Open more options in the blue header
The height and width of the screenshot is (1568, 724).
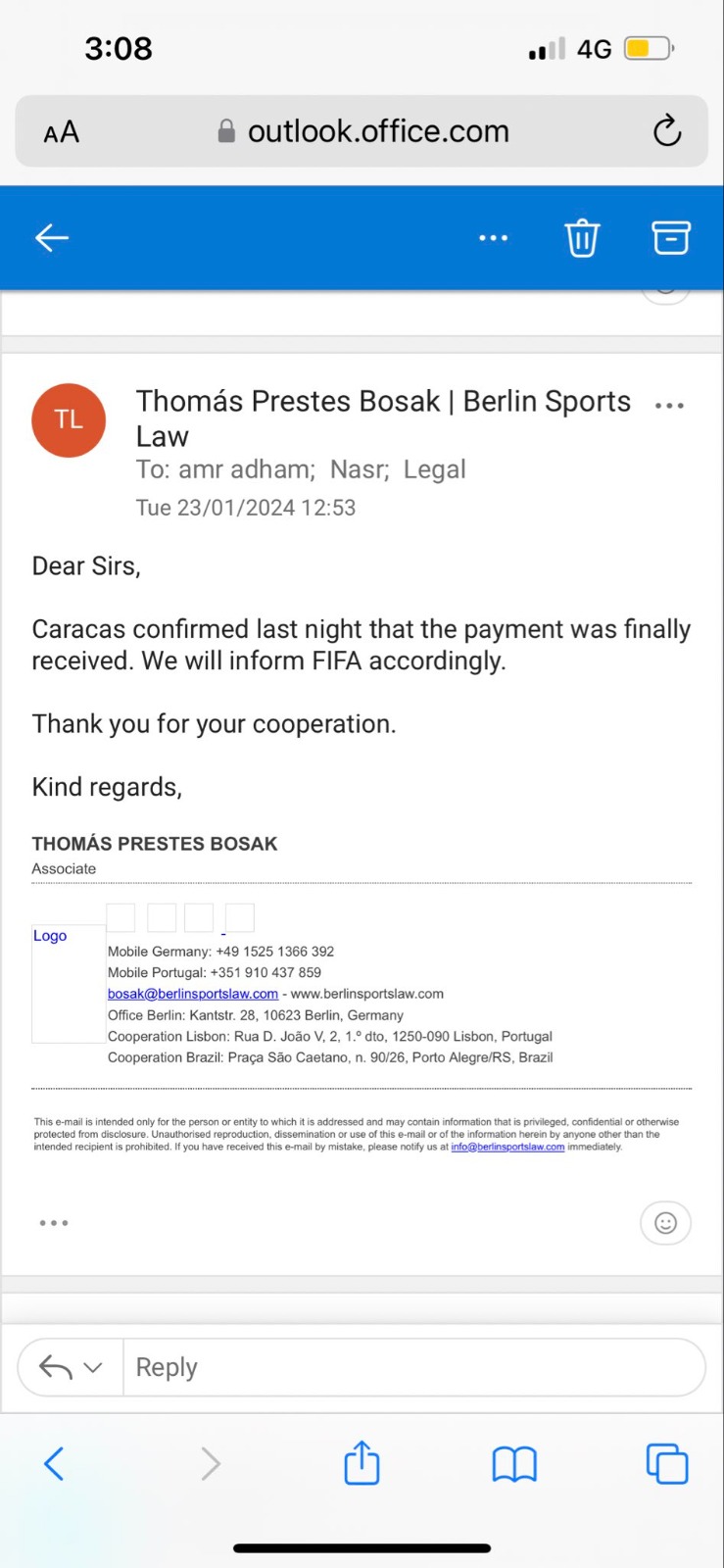pos(493,238)
